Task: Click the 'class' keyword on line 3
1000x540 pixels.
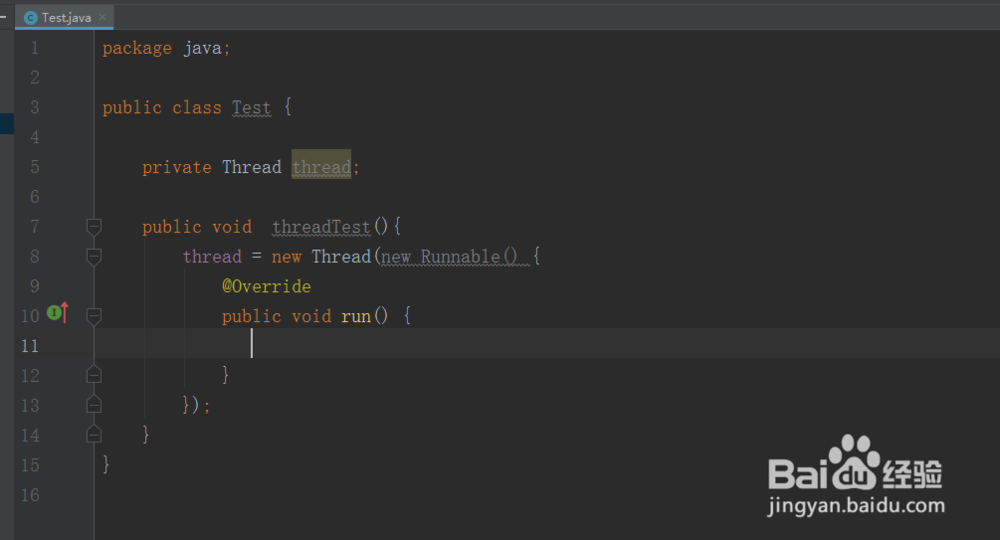Action: point(197,108)
